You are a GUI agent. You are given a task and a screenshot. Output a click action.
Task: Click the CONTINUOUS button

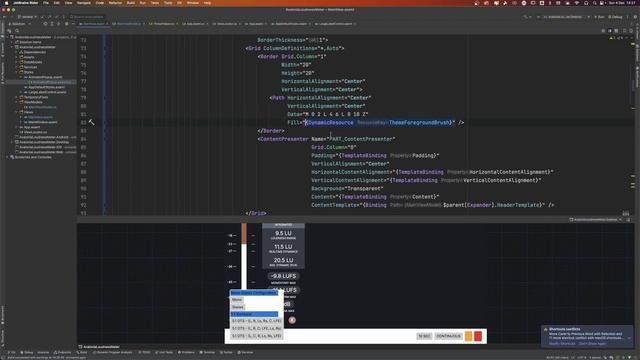(448, 336)
